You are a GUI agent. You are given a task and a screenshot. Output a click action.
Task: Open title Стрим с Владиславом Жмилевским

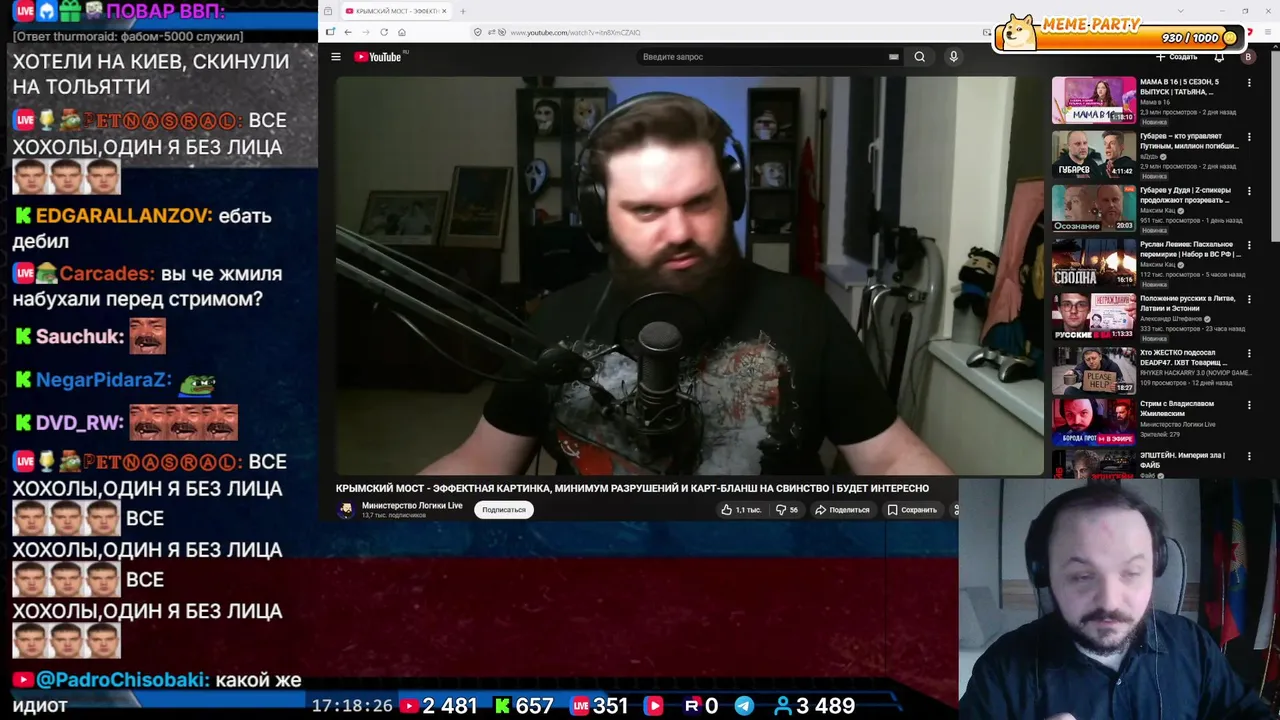coord(1177,408)
